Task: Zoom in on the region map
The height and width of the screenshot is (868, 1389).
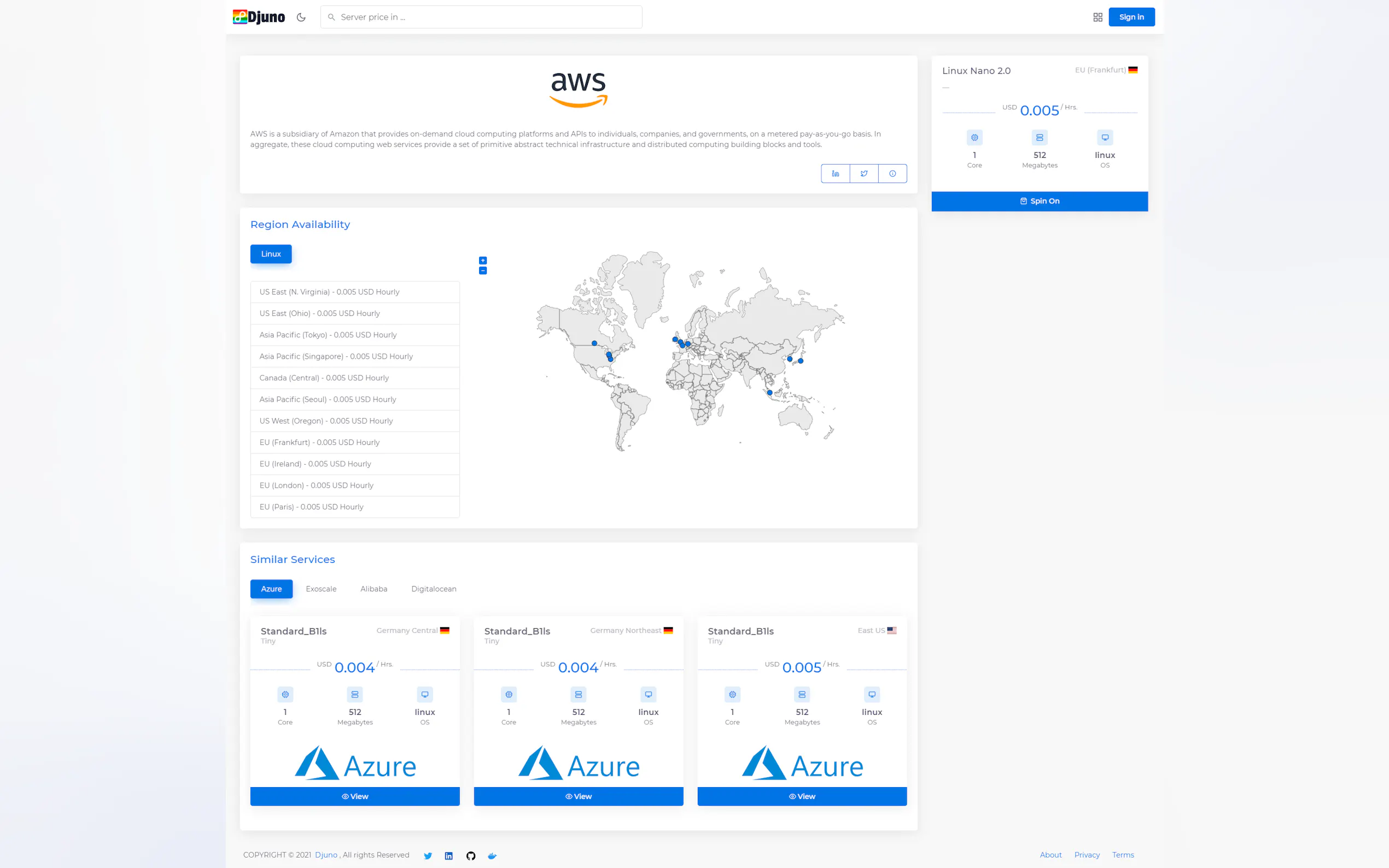Action: click(x=483, y=261)
